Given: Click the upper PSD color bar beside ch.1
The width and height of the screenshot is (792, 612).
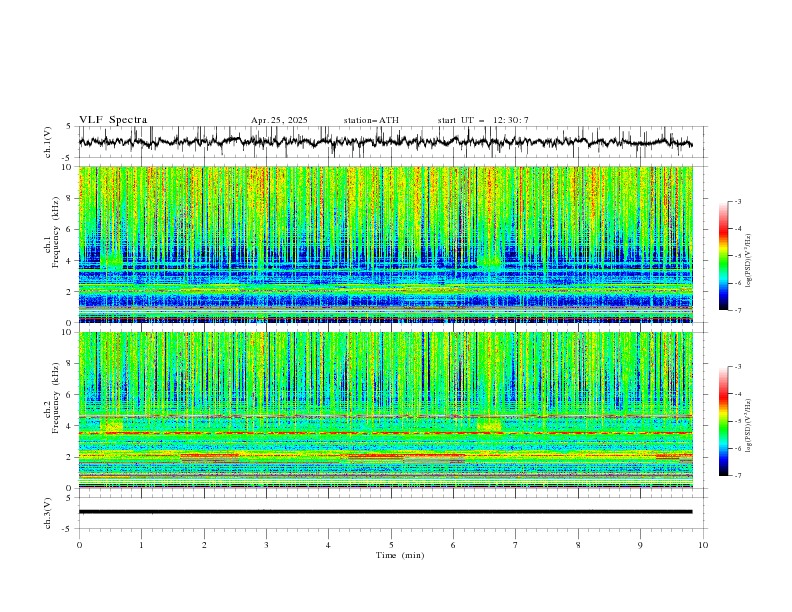Looking at the screenshot, I should 723,256.
